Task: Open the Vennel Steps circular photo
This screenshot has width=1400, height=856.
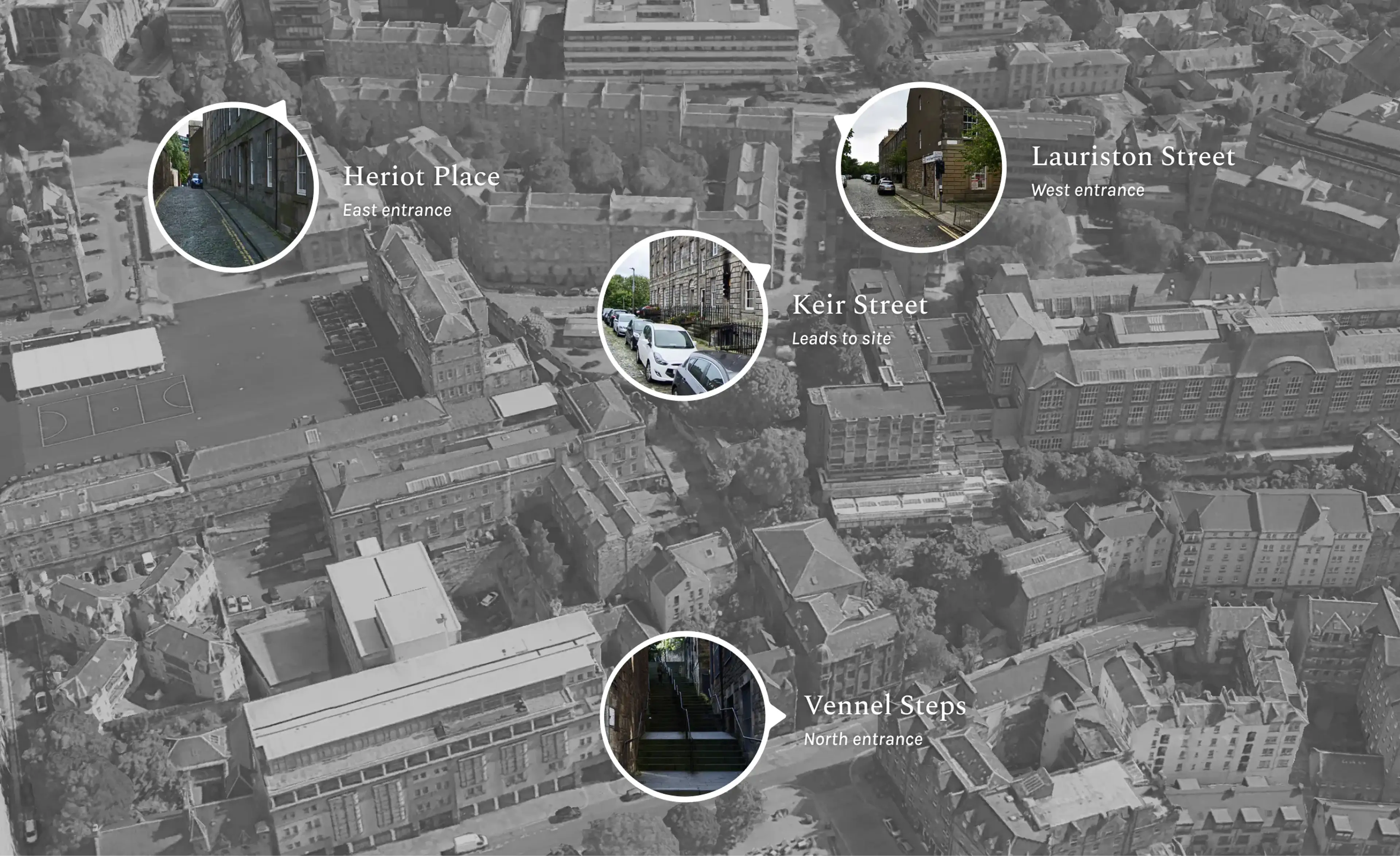Action: point(685,716)
